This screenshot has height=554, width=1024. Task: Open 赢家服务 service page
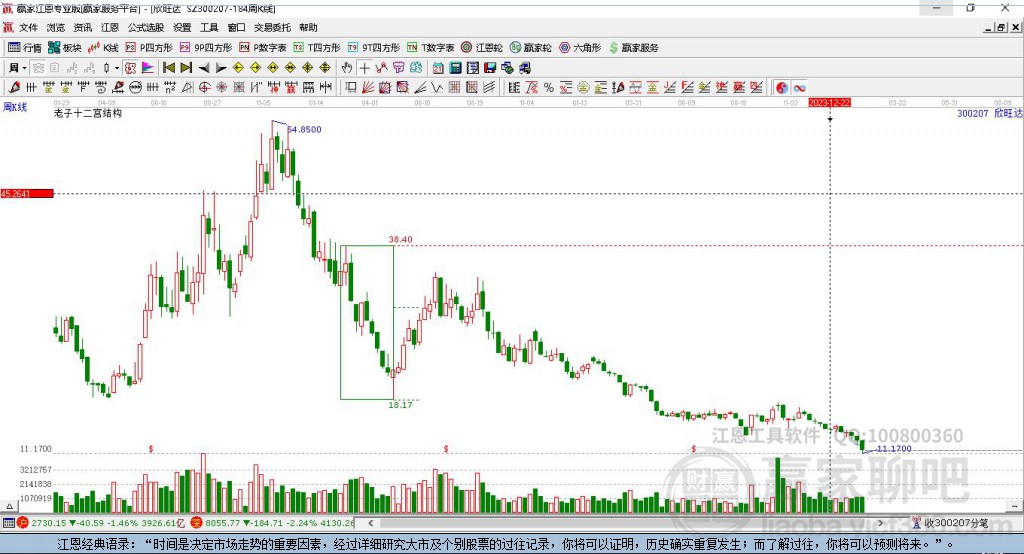pos(633,48)
